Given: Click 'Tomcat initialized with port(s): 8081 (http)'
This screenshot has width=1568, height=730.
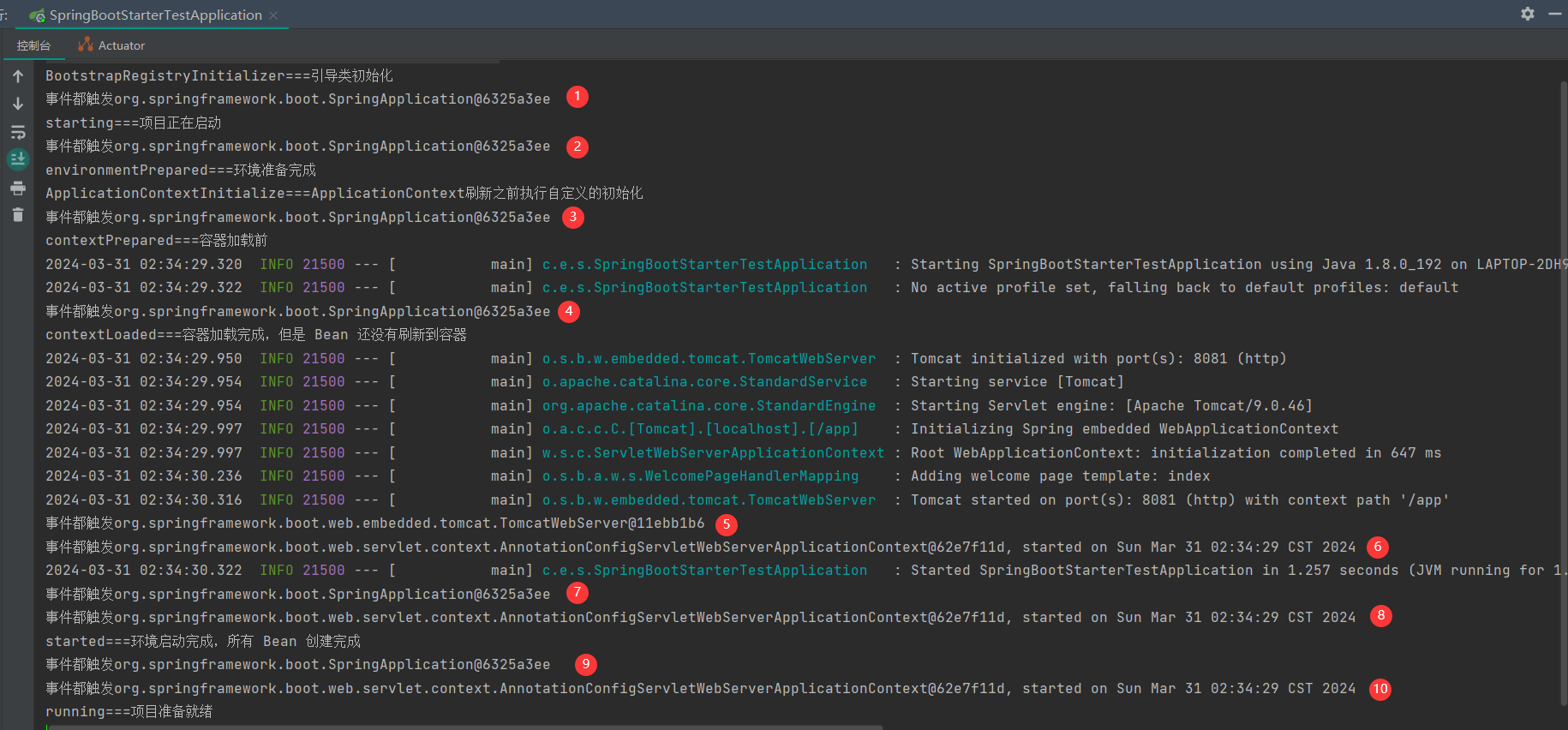Looking at the screenshot, I should click(x=1098, y=358).
